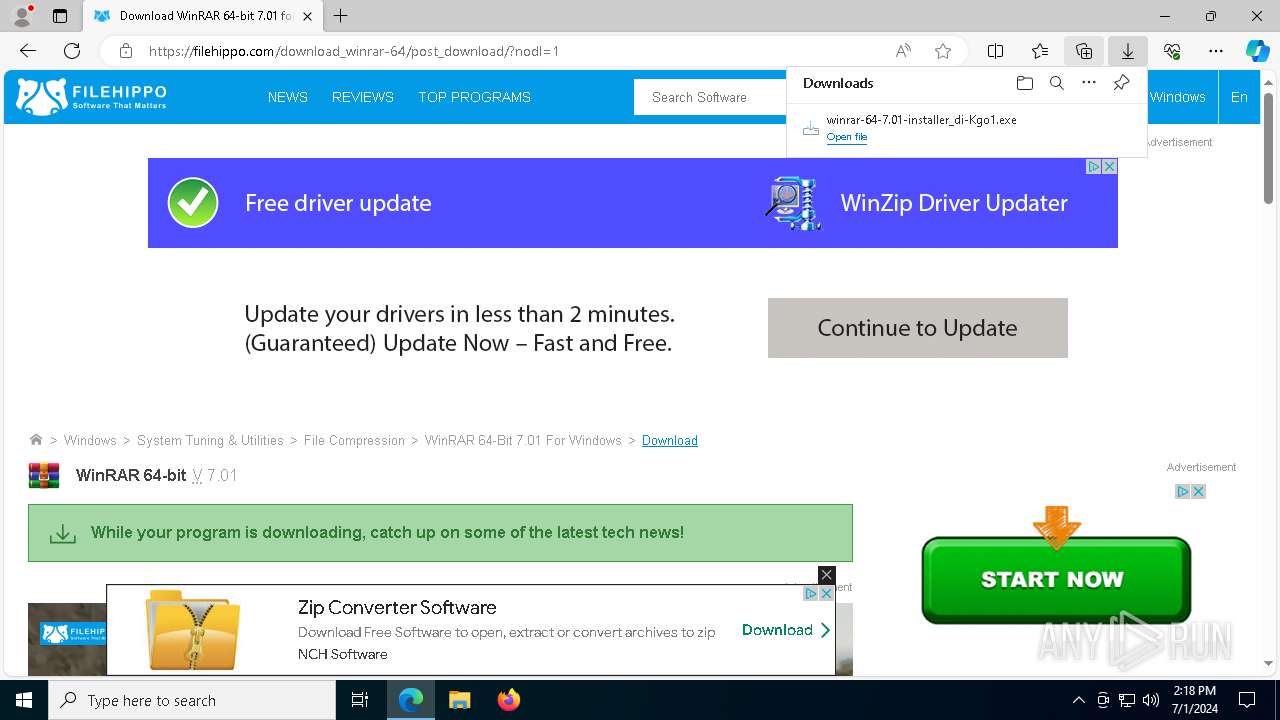The height and width of the screenshot is (720, 1280).
Task: Open File Compression breadcrumb
Action: 354,440
